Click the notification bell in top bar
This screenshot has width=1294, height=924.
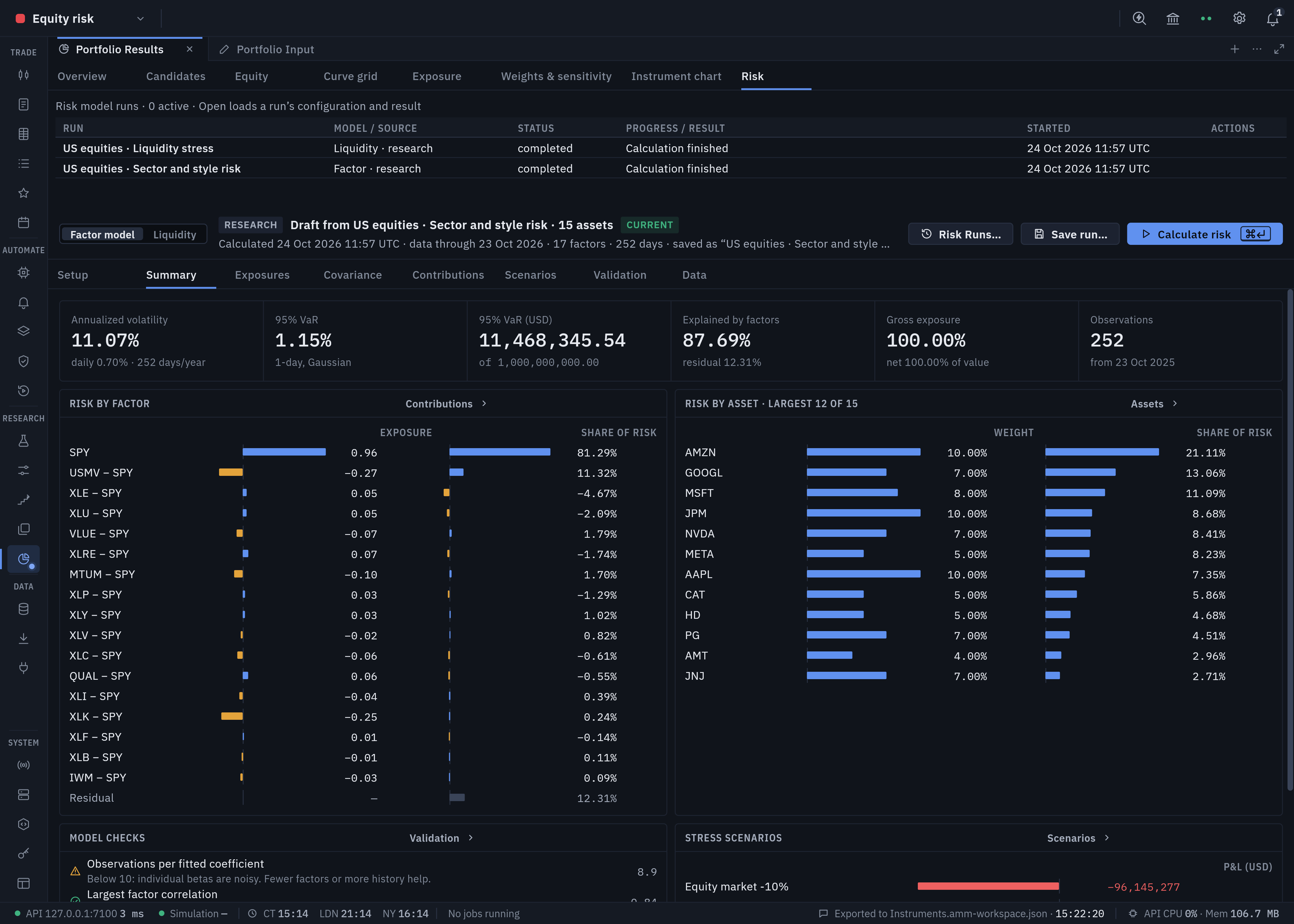click(1273, 19)
